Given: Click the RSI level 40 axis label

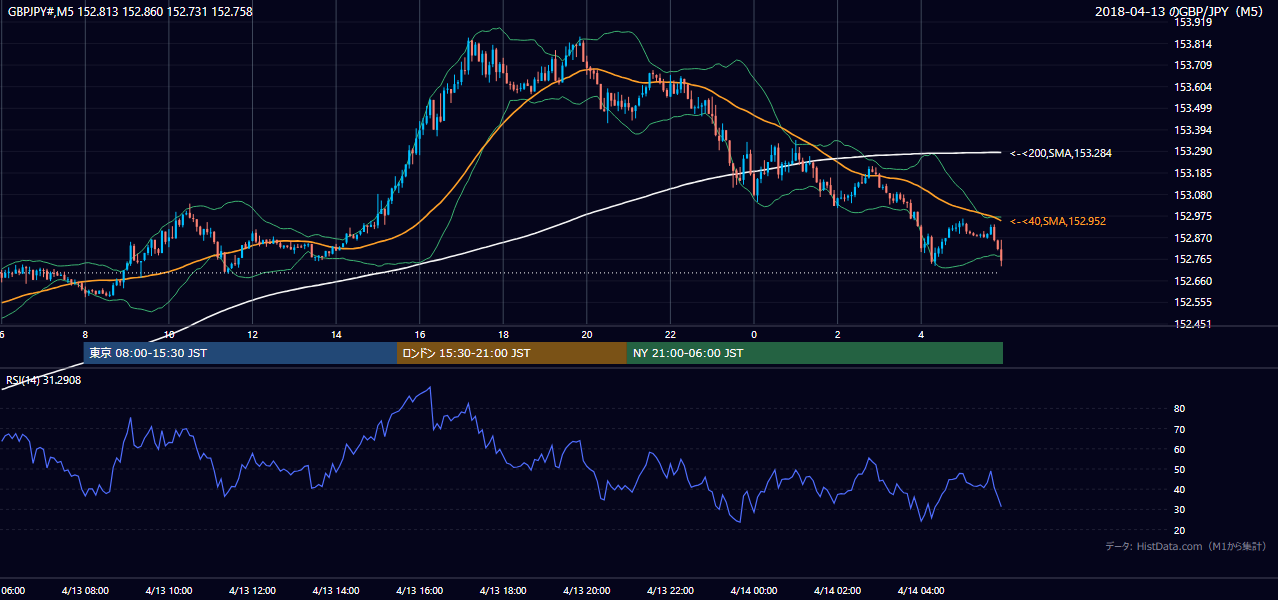Looking at the screenshot, I should pyautogui.click(x=1179, y=489).
